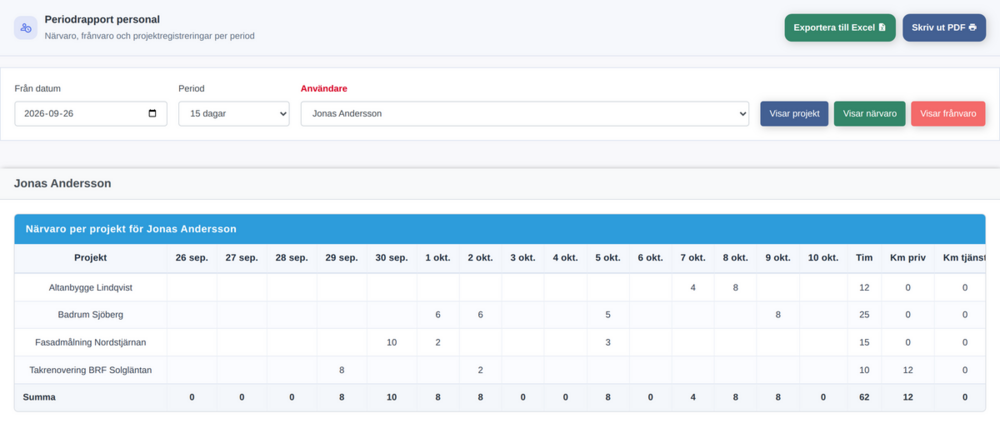Click Takrenovering 2 okt. value 2

[x=480, y=369]
